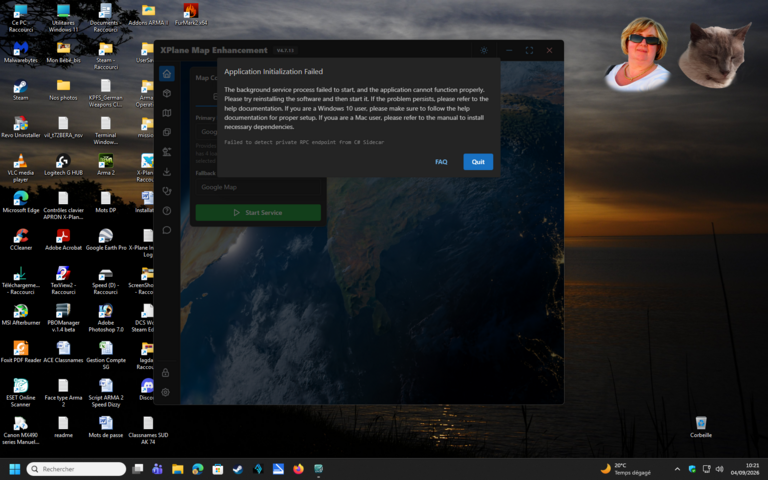Select the Adobe Acrobat desktop icon
The height and width of the screenshot is (480, 768).
[x=63, y=240]
